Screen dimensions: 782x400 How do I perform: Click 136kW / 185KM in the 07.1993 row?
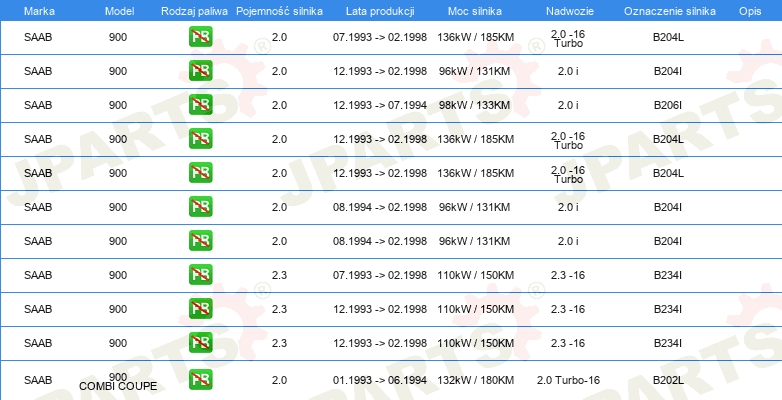pyautogui.click(x=475, y=37)
